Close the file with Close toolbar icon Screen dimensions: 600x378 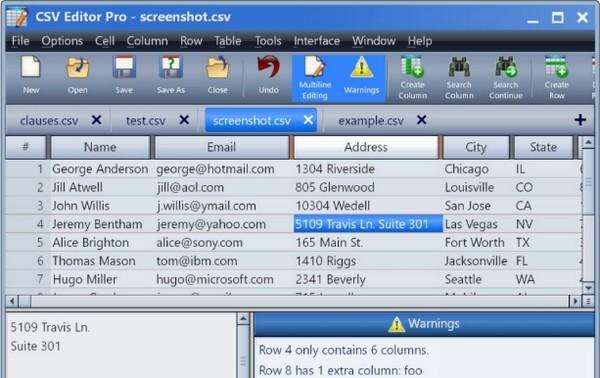(x=218, y=76)
